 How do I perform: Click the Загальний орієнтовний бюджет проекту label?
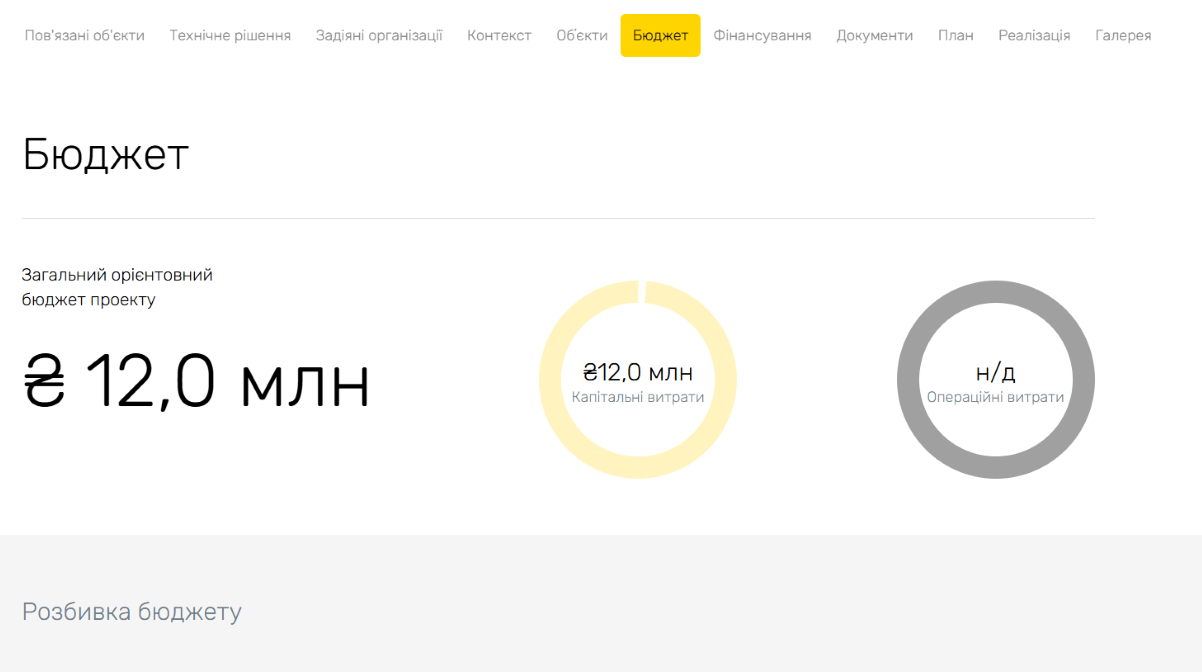[117, 287]
